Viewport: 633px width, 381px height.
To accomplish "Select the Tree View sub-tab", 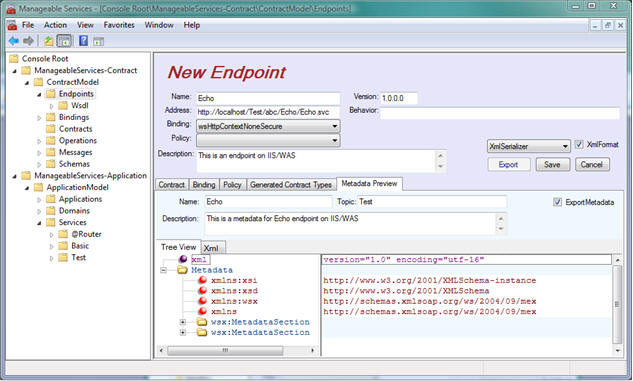I will click(x=178, y=247).
